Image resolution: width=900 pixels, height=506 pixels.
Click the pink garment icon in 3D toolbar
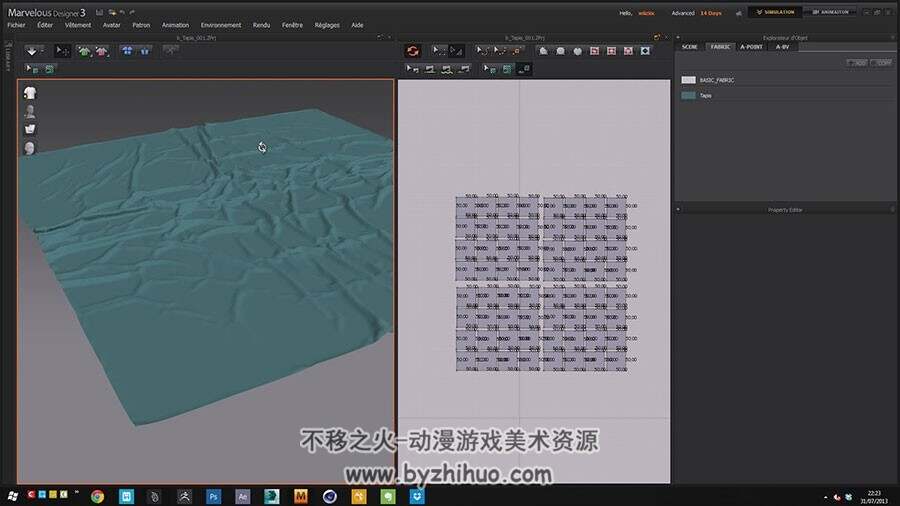click(x=102, y=51)
